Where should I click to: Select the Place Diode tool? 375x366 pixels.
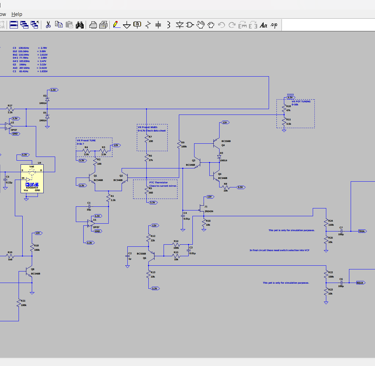point(180,25)
